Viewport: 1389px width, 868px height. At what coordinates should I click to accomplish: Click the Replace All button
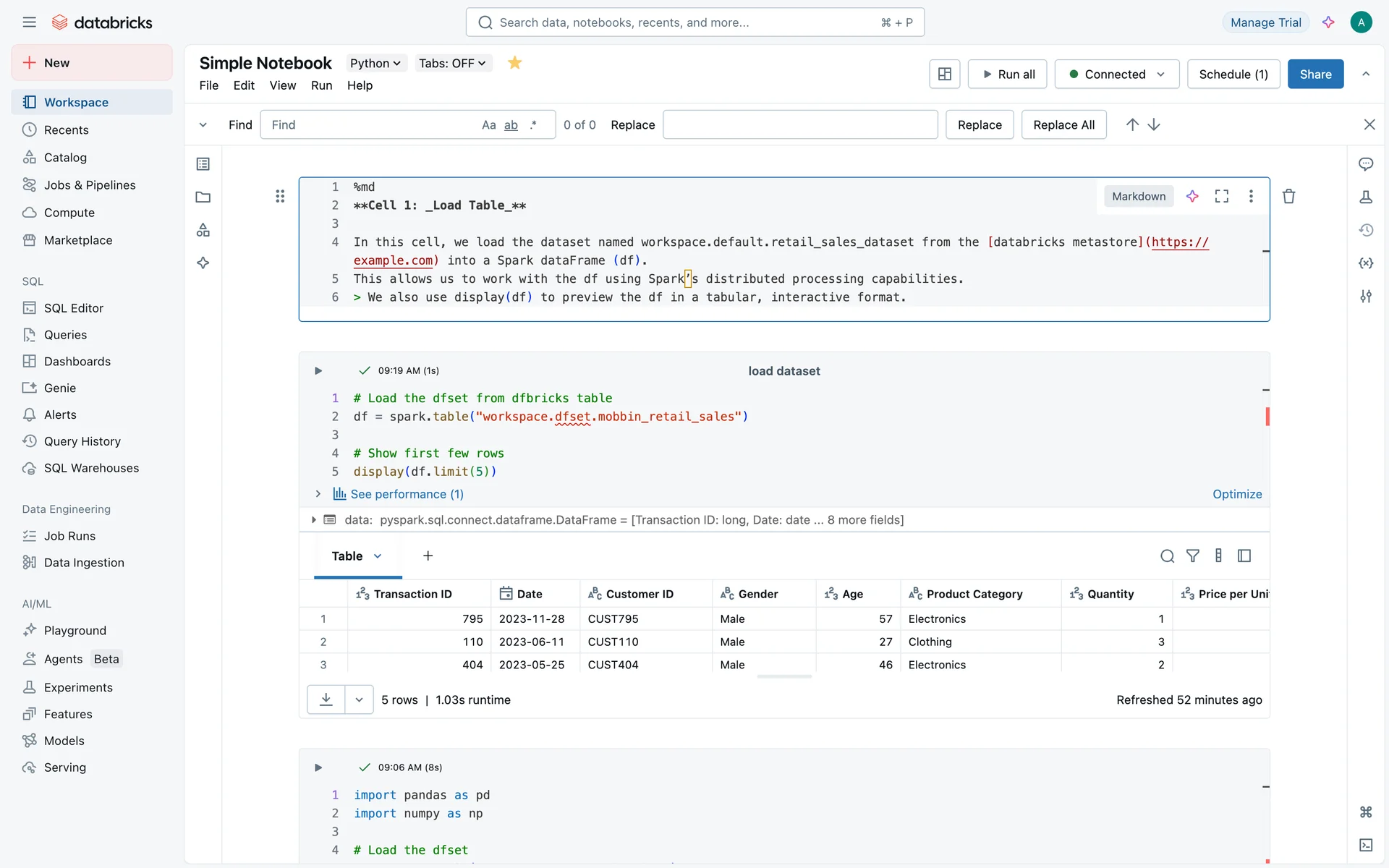pos(1063,125)
